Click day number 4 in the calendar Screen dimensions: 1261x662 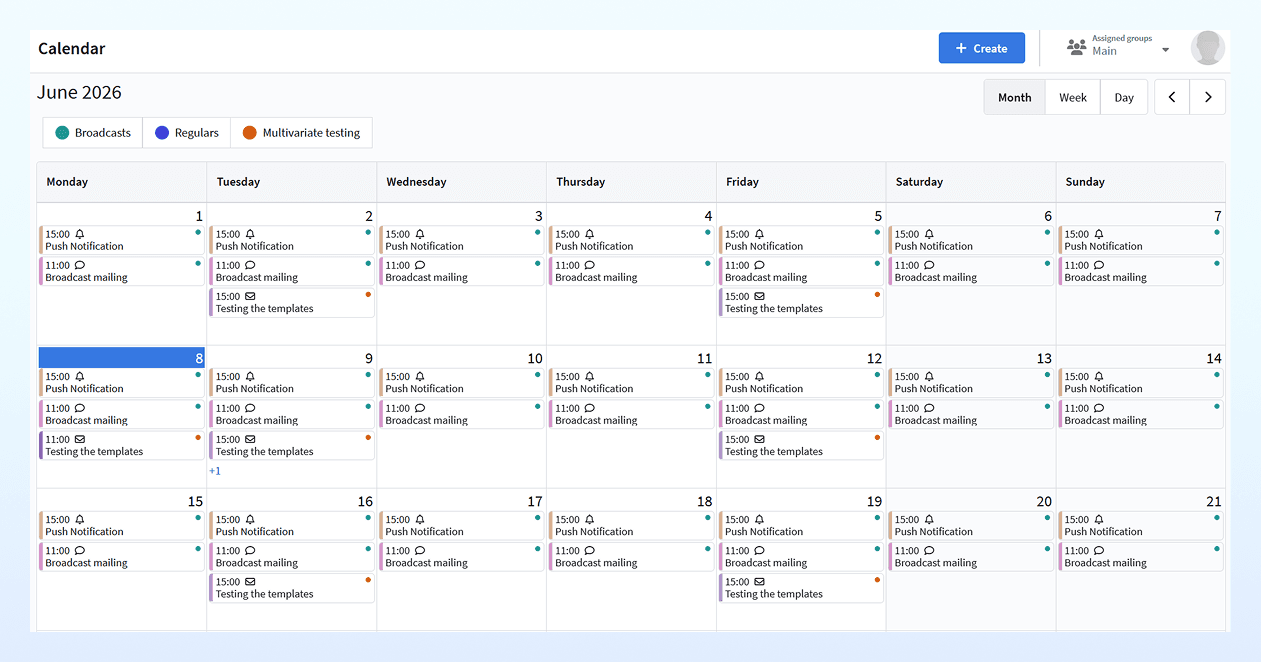point(708,216)
